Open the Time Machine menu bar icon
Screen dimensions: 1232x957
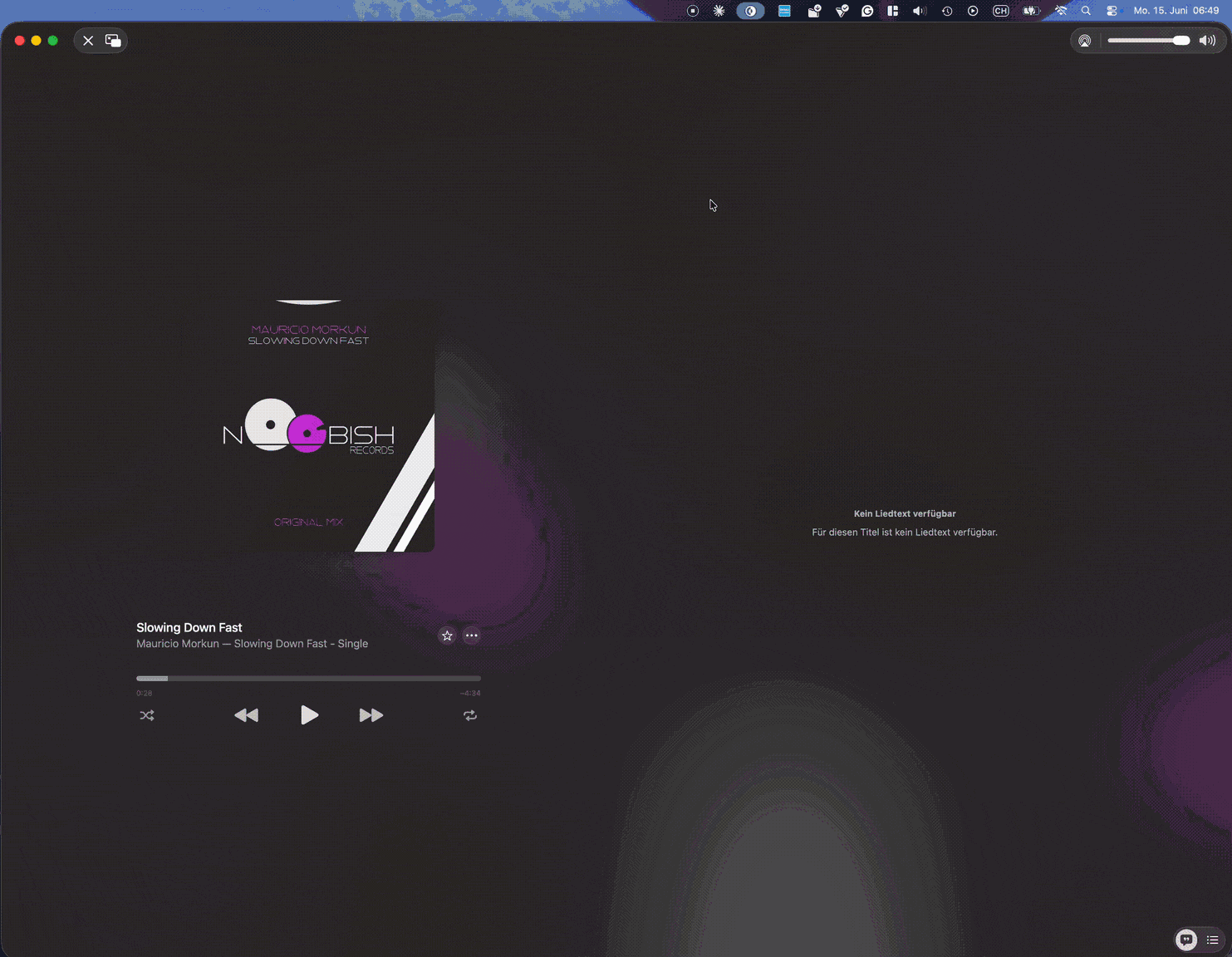[947, 11]
